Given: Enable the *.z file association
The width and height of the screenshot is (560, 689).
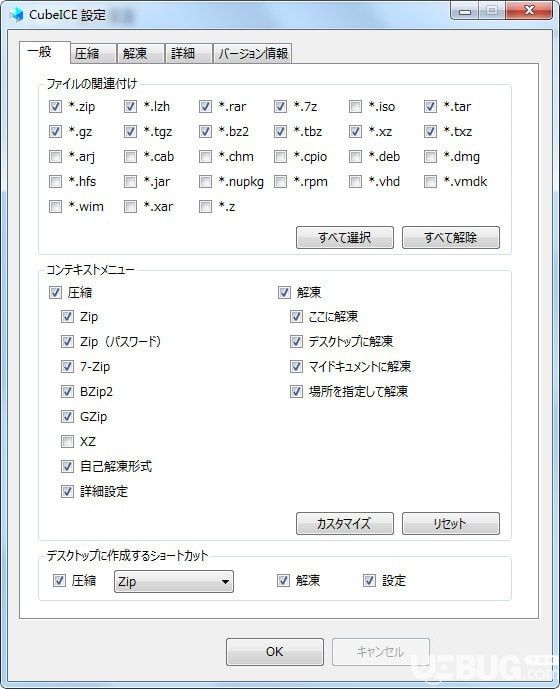Looking at the screenshot, I should 205,207.
